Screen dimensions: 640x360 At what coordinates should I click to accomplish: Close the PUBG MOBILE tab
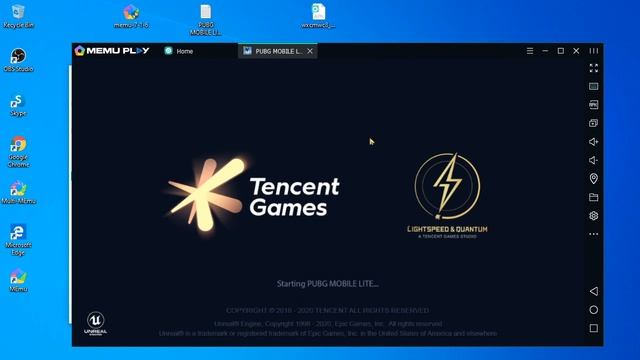tap(310, 51)
